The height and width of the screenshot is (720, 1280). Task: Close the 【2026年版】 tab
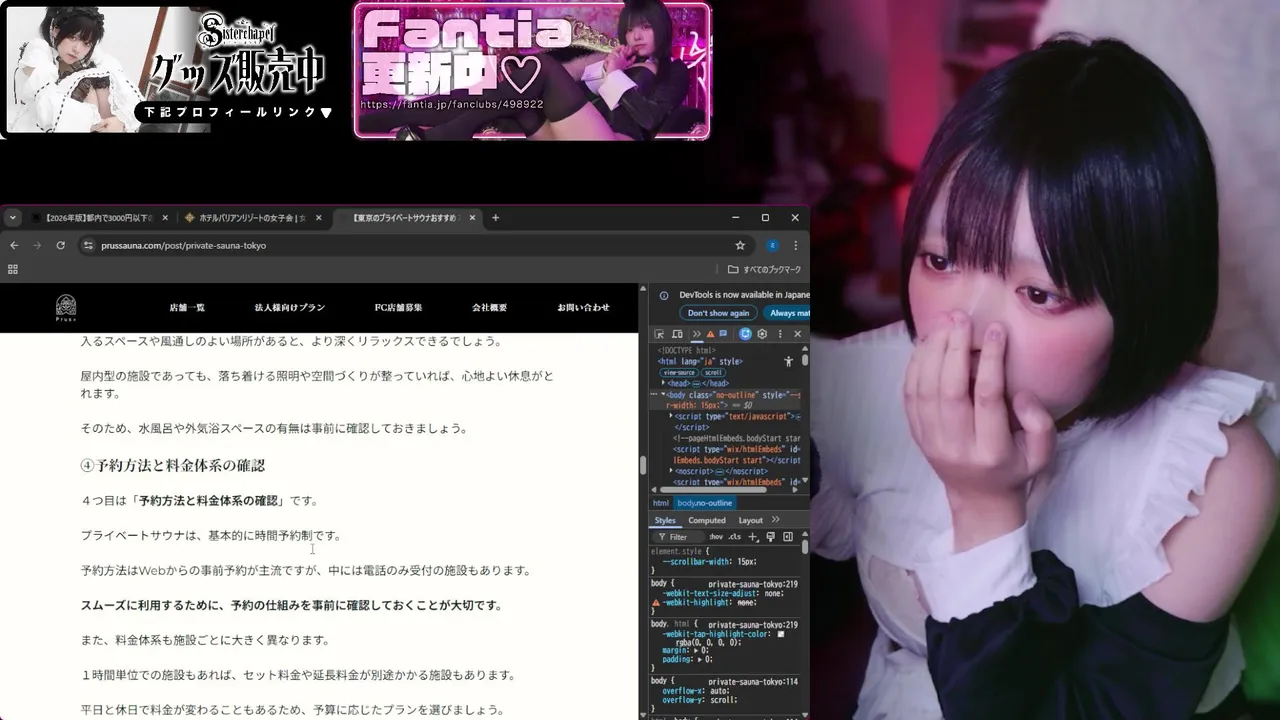pos(165,218)
